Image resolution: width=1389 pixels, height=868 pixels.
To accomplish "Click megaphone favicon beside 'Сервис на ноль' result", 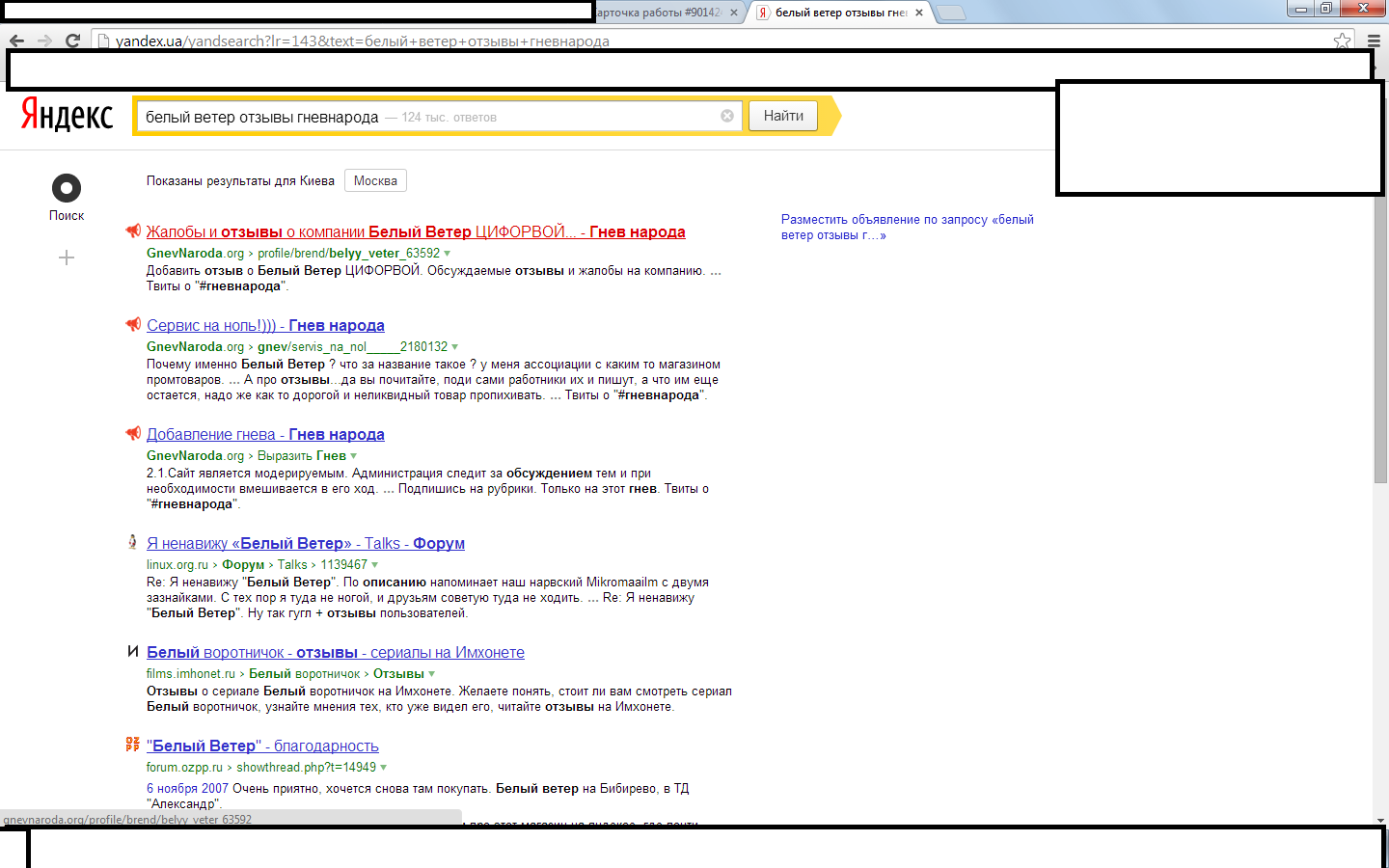I will (133, 324).
